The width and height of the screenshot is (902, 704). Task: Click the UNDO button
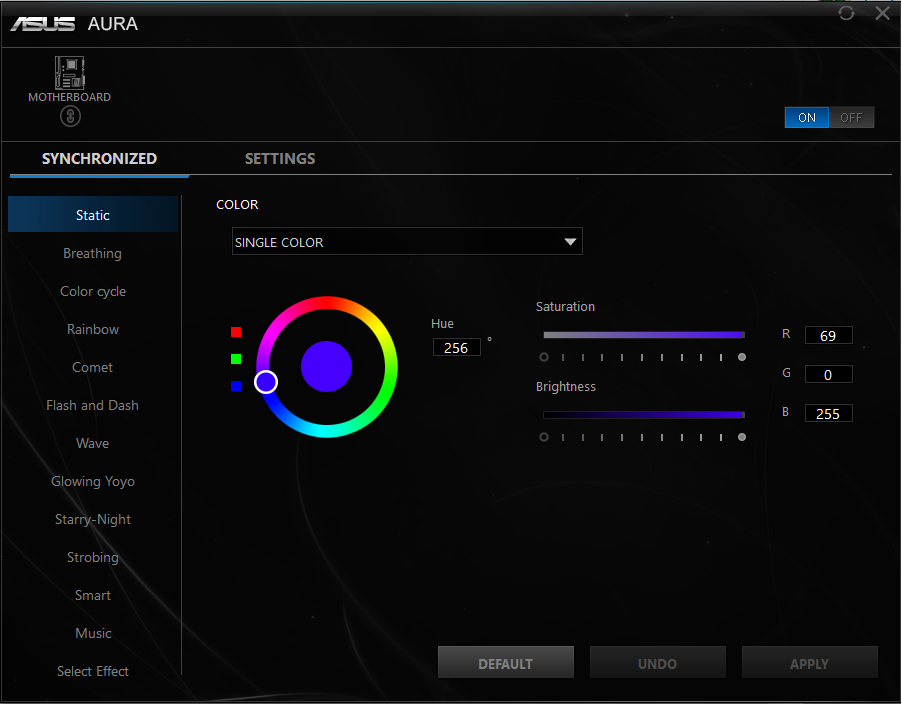coord(658,663)
